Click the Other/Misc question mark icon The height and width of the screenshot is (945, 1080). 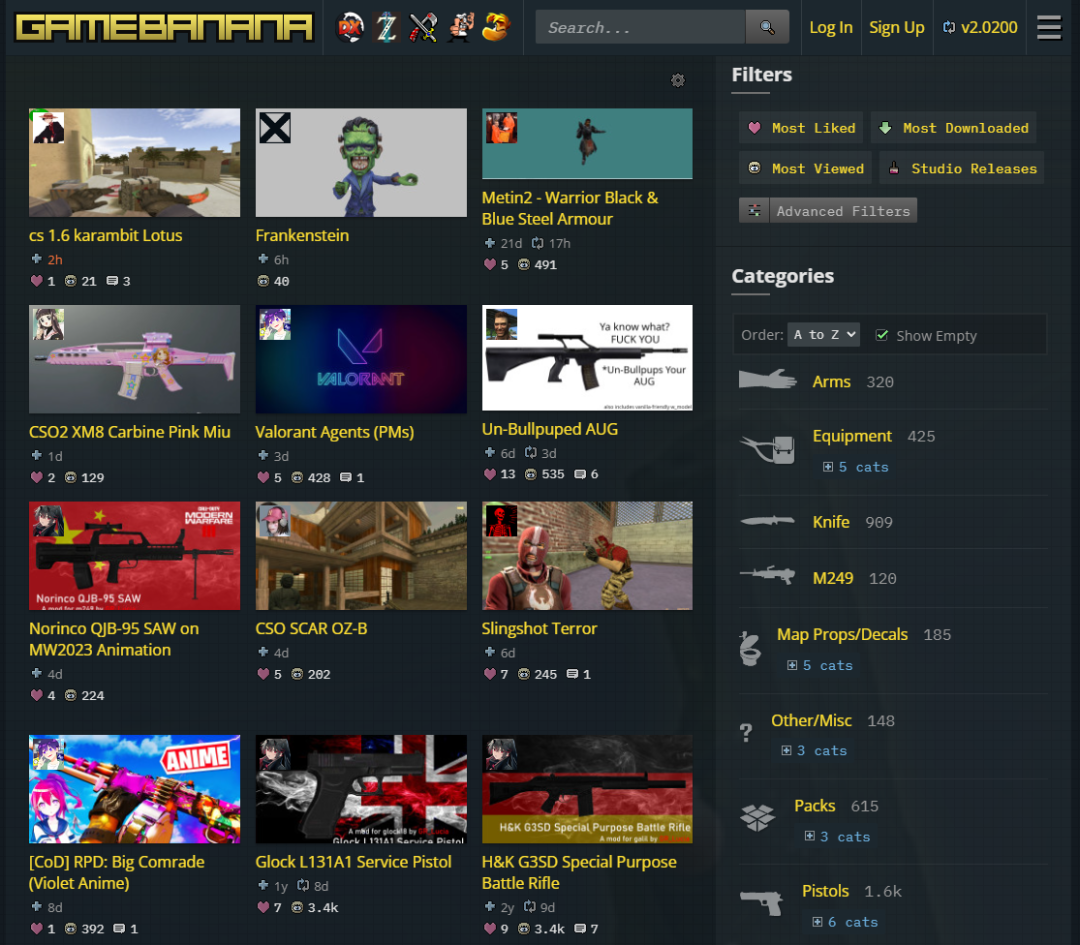pos(745,732)
